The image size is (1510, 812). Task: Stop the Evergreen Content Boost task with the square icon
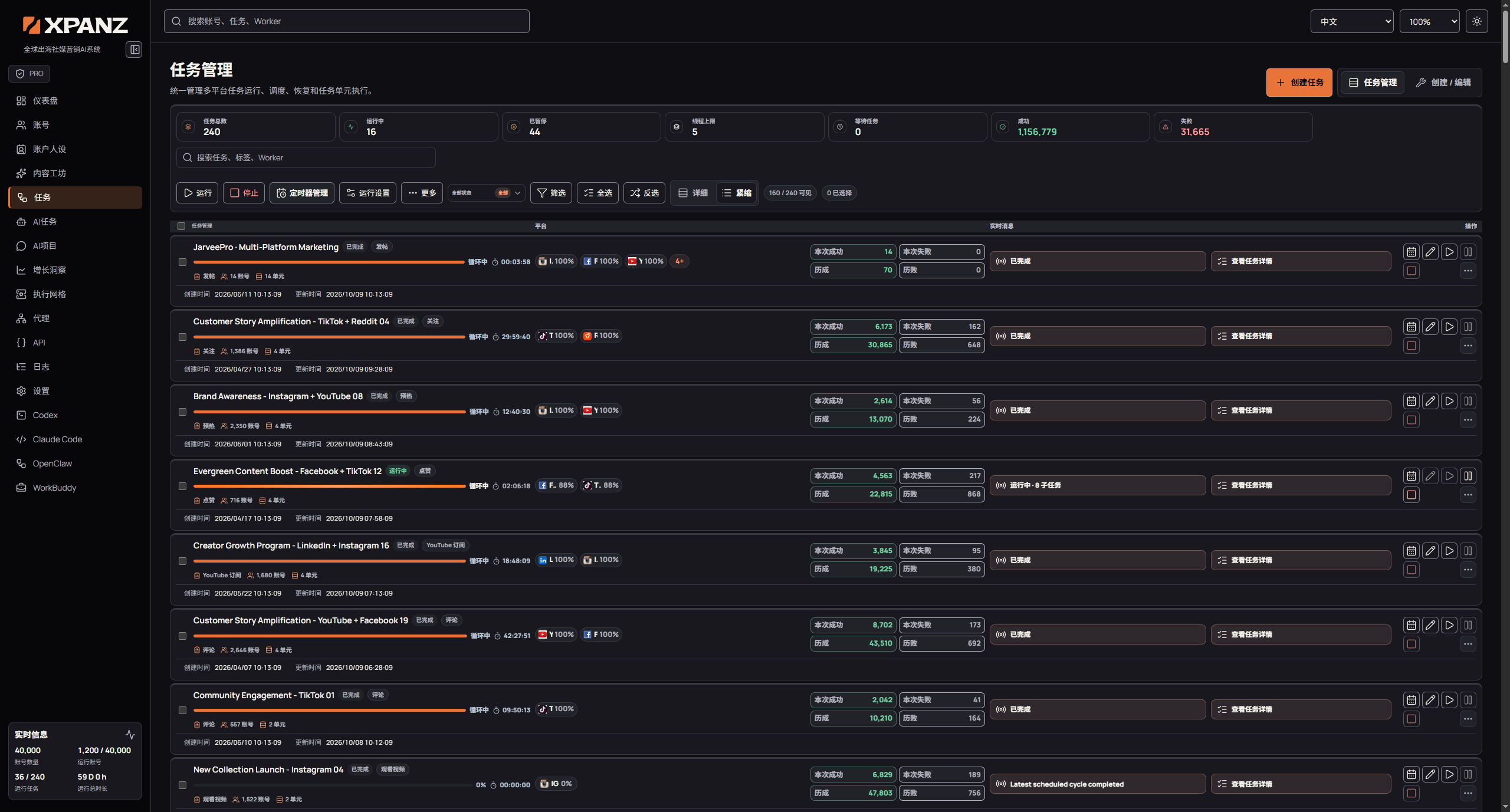tap(1411, 495)
